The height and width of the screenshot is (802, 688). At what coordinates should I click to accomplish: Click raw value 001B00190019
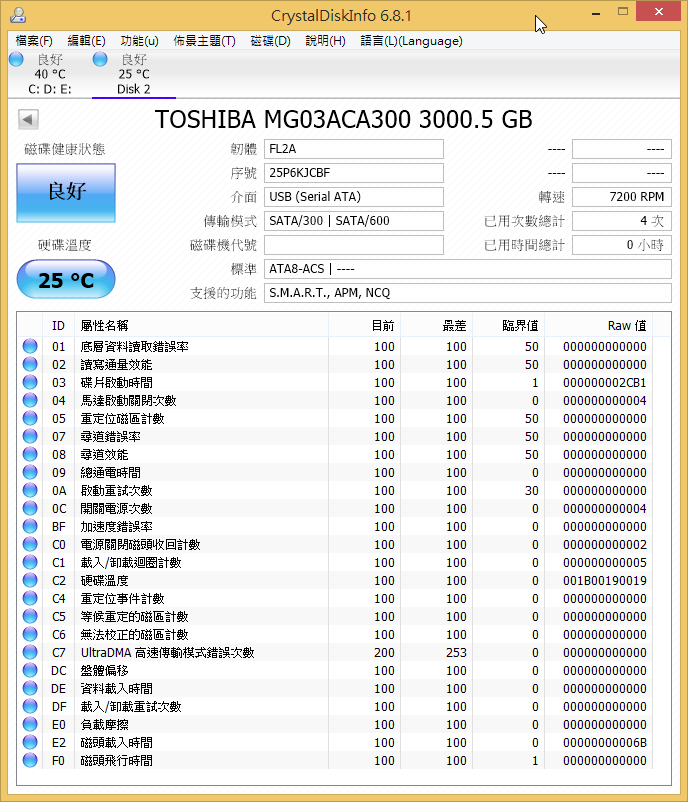[x=605, y=581]
